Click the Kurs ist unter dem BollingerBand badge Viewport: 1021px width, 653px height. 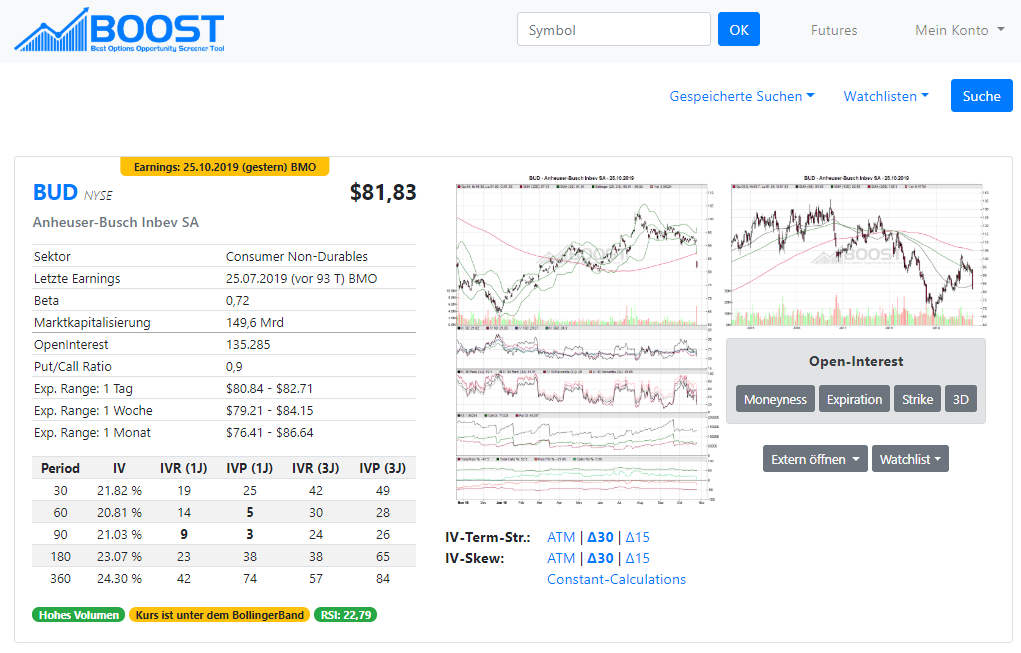[219, 615]
